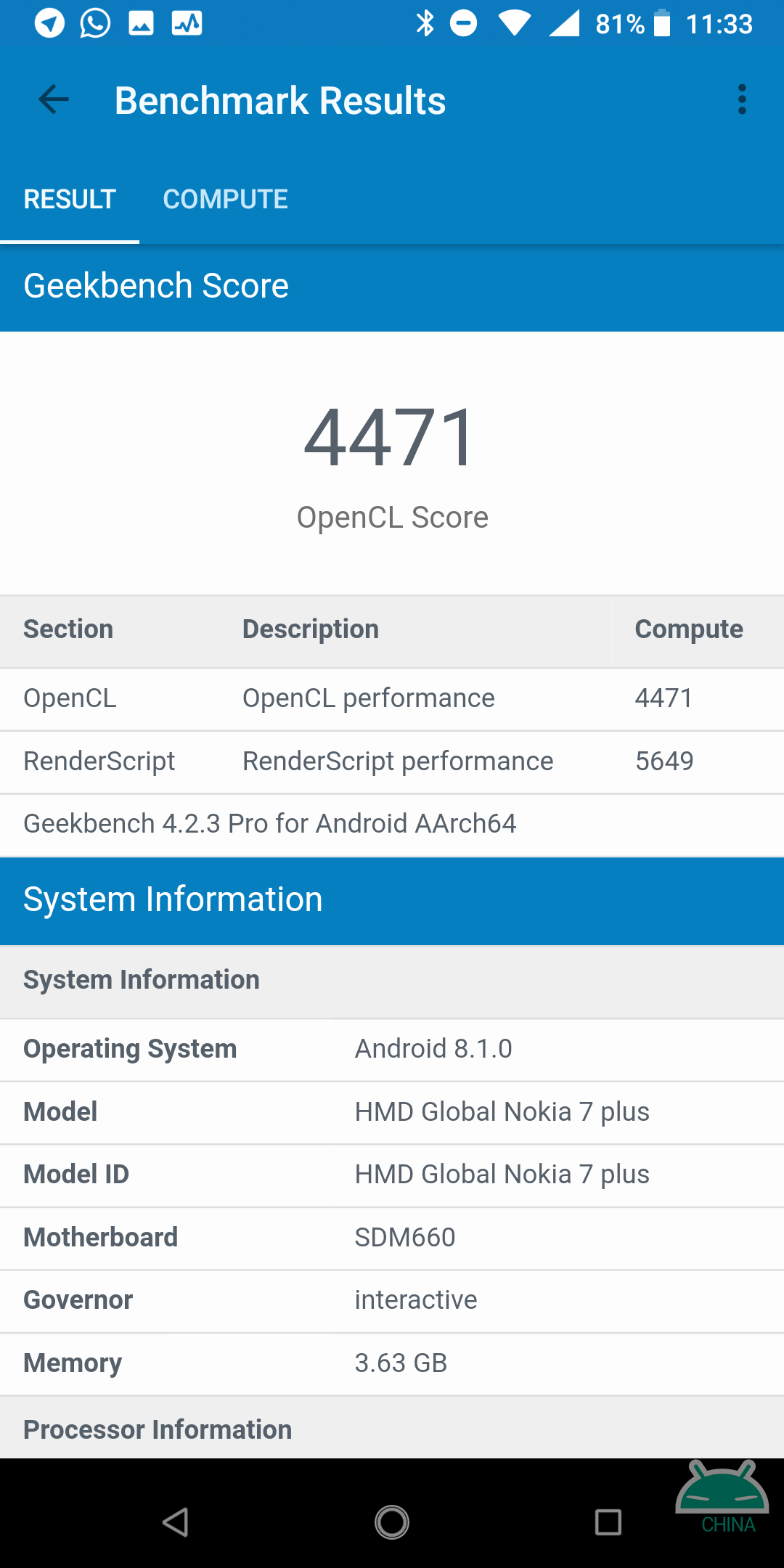
Task: Tap the Compute column header
Action: tap(689, 629)
